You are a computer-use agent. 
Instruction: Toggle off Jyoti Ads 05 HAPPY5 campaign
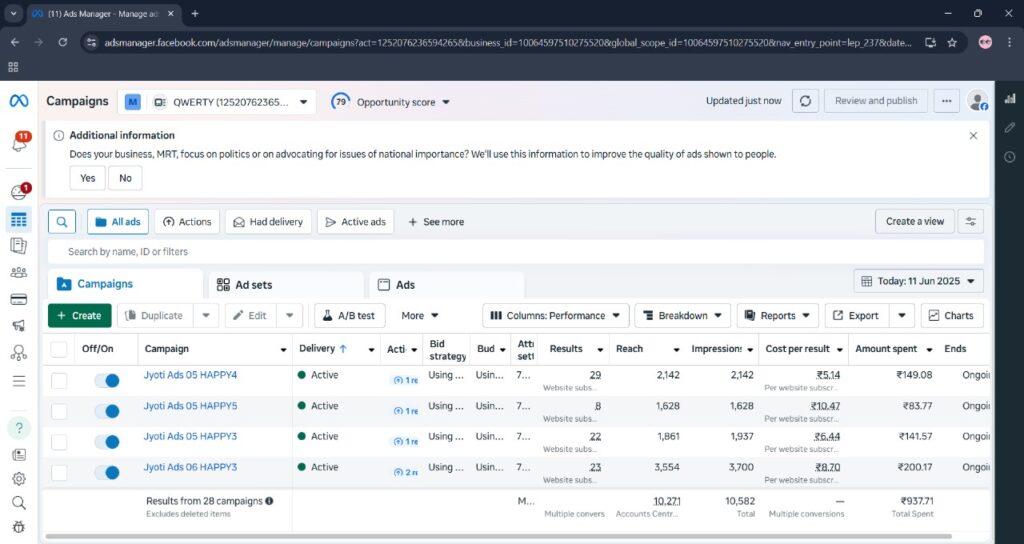107,411
